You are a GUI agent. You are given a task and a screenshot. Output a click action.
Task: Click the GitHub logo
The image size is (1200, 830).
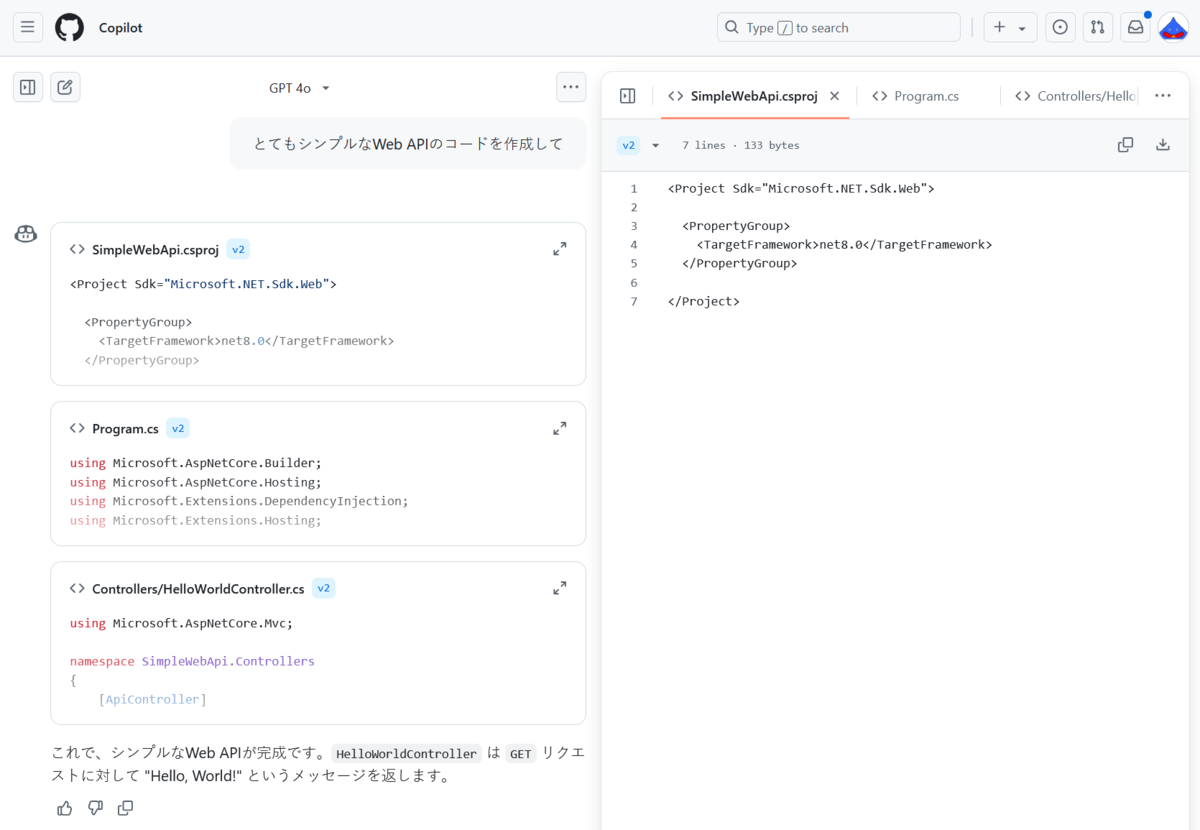pyautogui.click(x=69, y=27)
